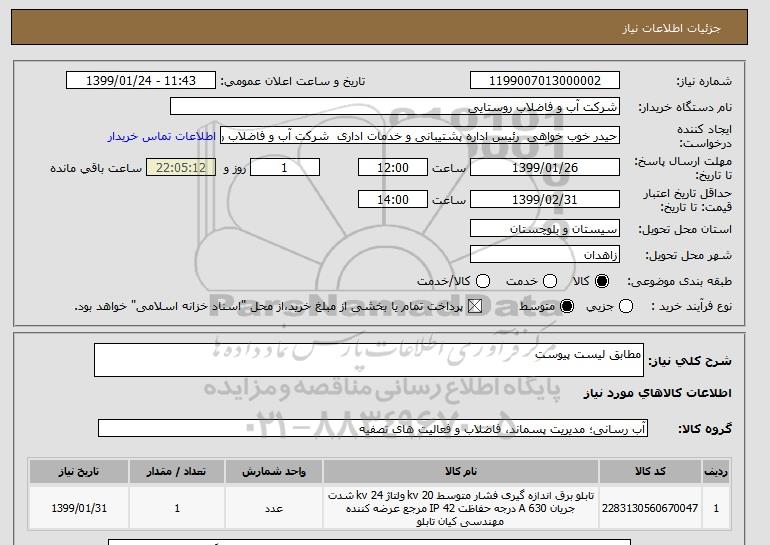Click the شرح کلی نیاز label
This screenshot has height=545, width=770.
click(690, 361)
